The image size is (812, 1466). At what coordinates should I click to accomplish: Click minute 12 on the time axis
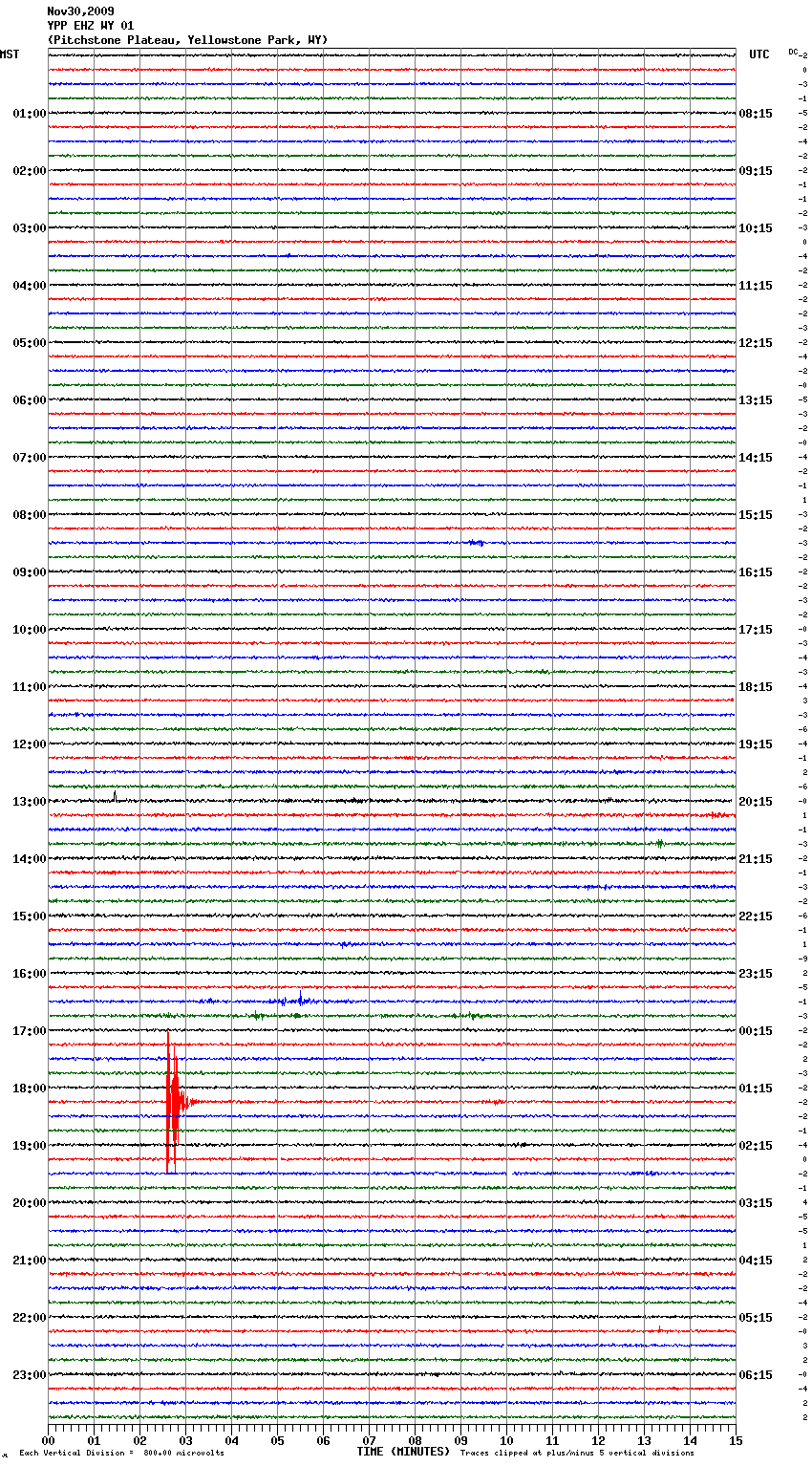pos(599,1440)
